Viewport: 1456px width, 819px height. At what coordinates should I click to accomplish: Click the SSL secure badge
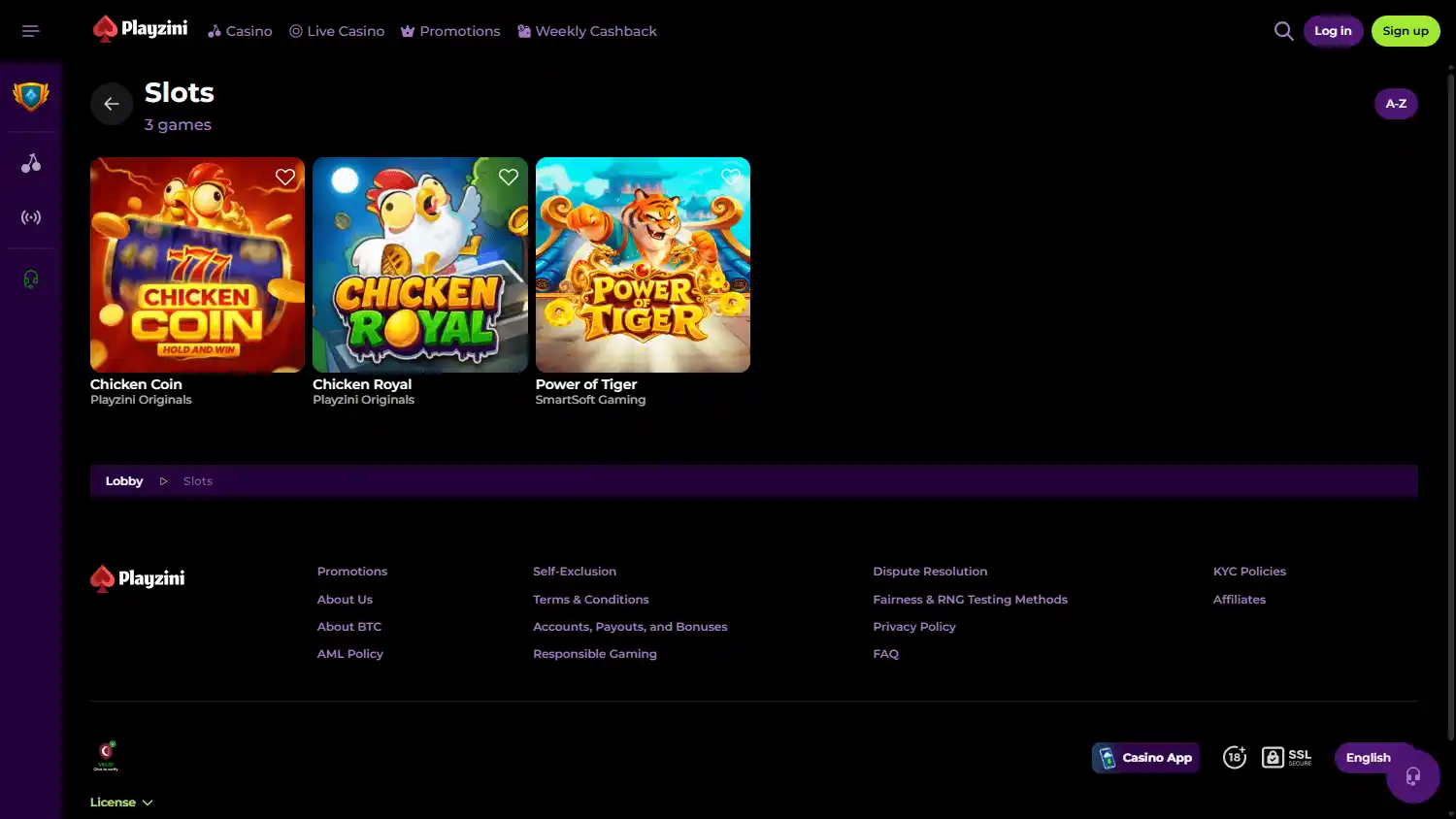[1287, 757]
